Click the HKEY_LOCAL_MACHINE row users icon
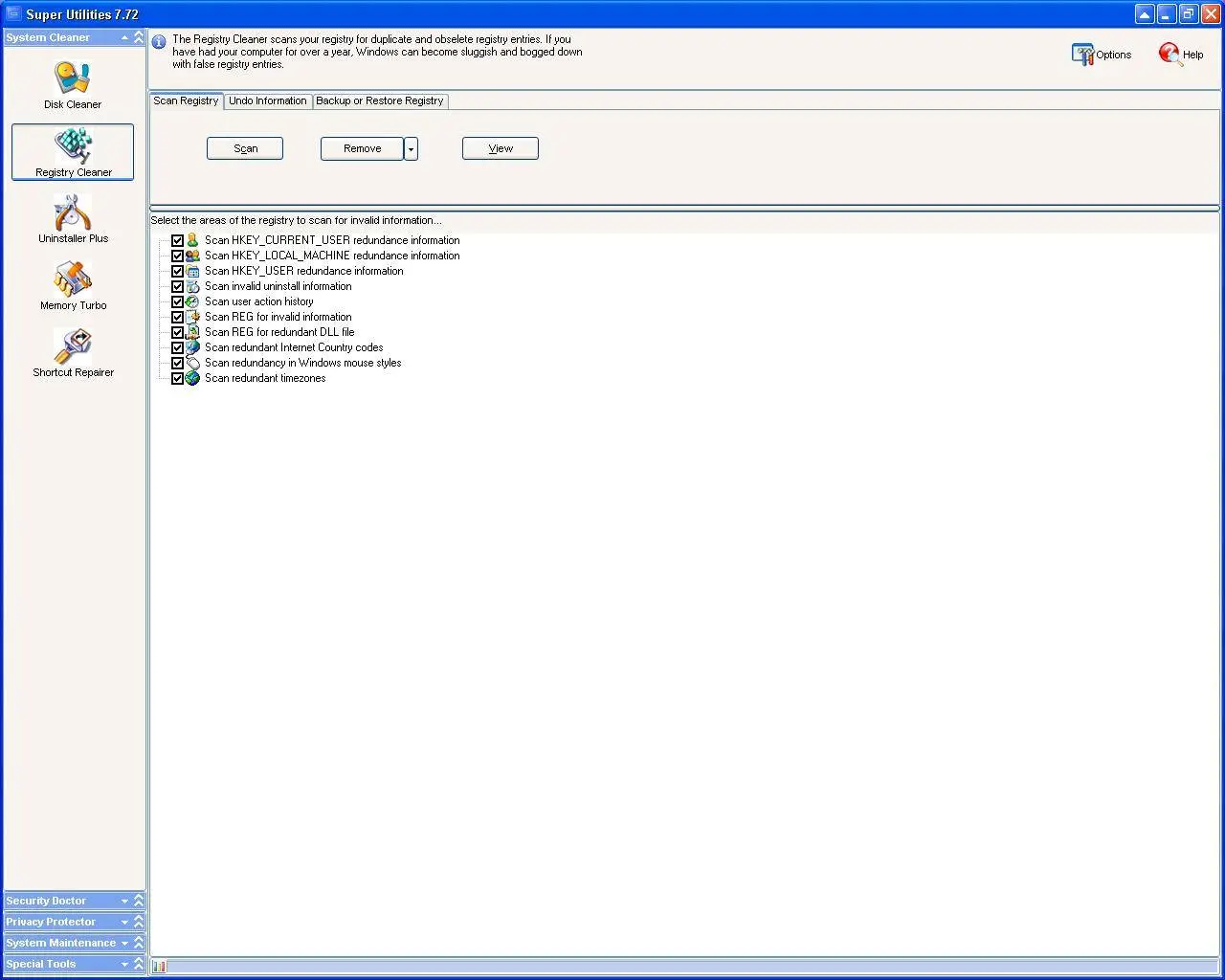The height and width of the screenshot is (980, 1225). 192,256
